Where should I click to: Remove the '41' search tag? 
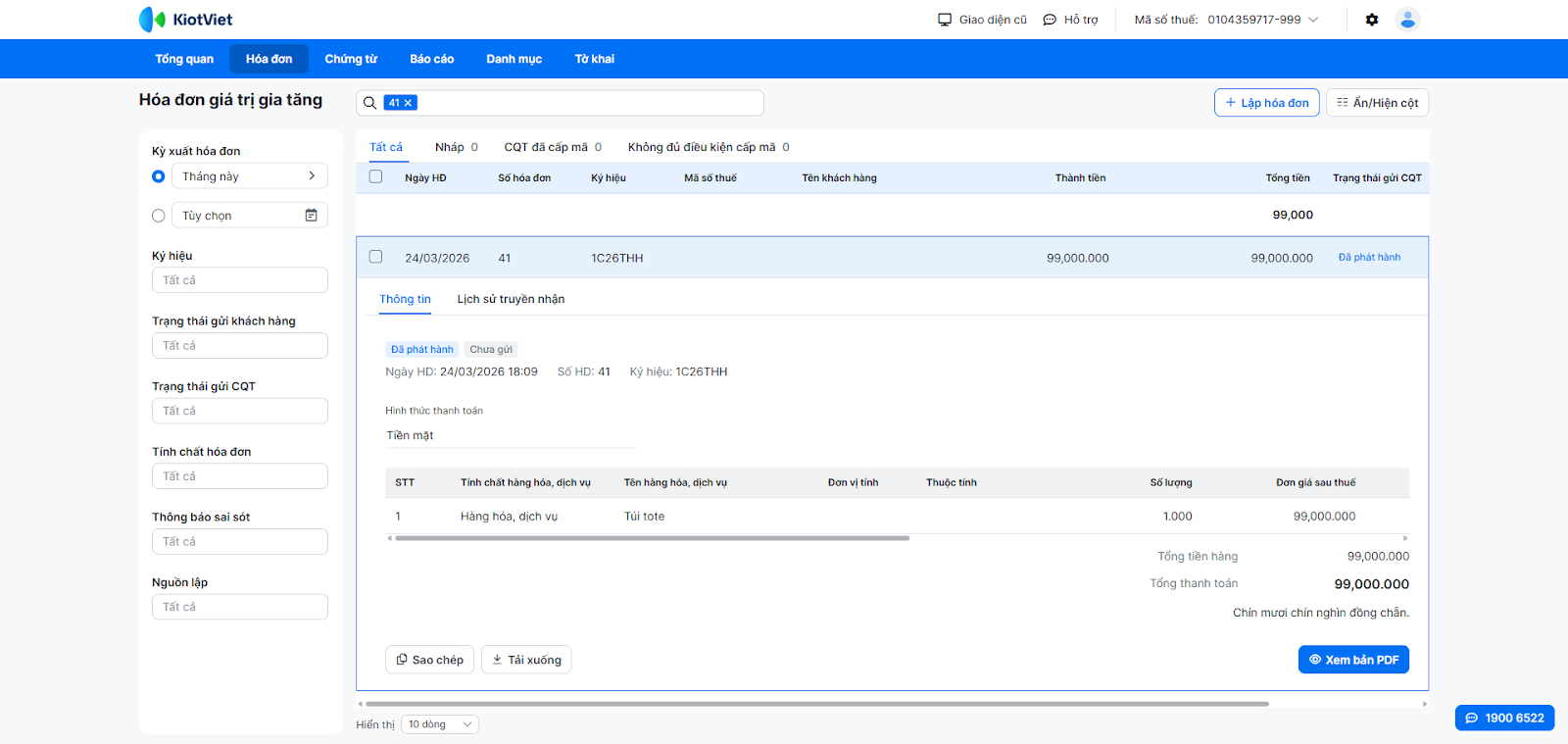point(409,103)
